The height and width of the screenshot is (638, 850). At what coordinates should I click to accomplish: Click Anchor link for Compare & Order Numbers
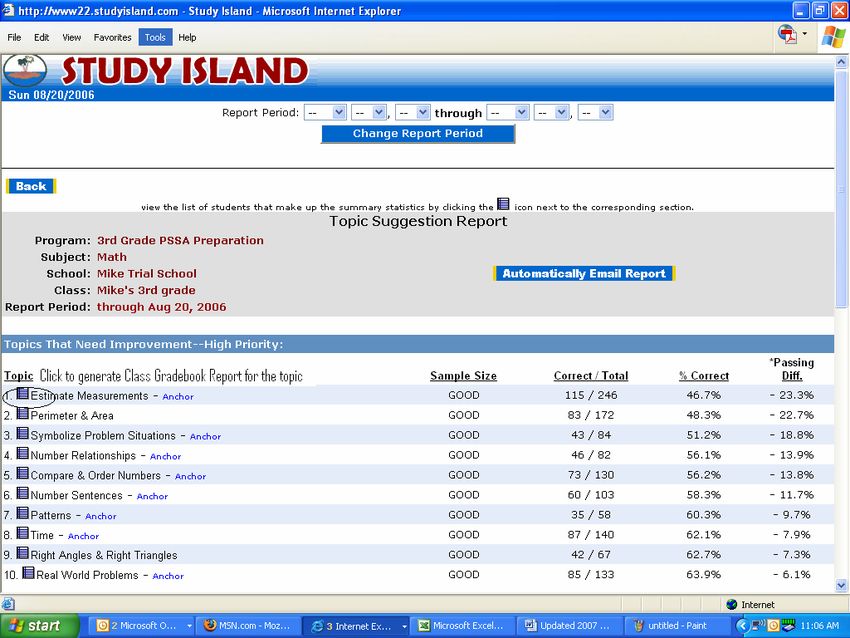tap(190, 476)
